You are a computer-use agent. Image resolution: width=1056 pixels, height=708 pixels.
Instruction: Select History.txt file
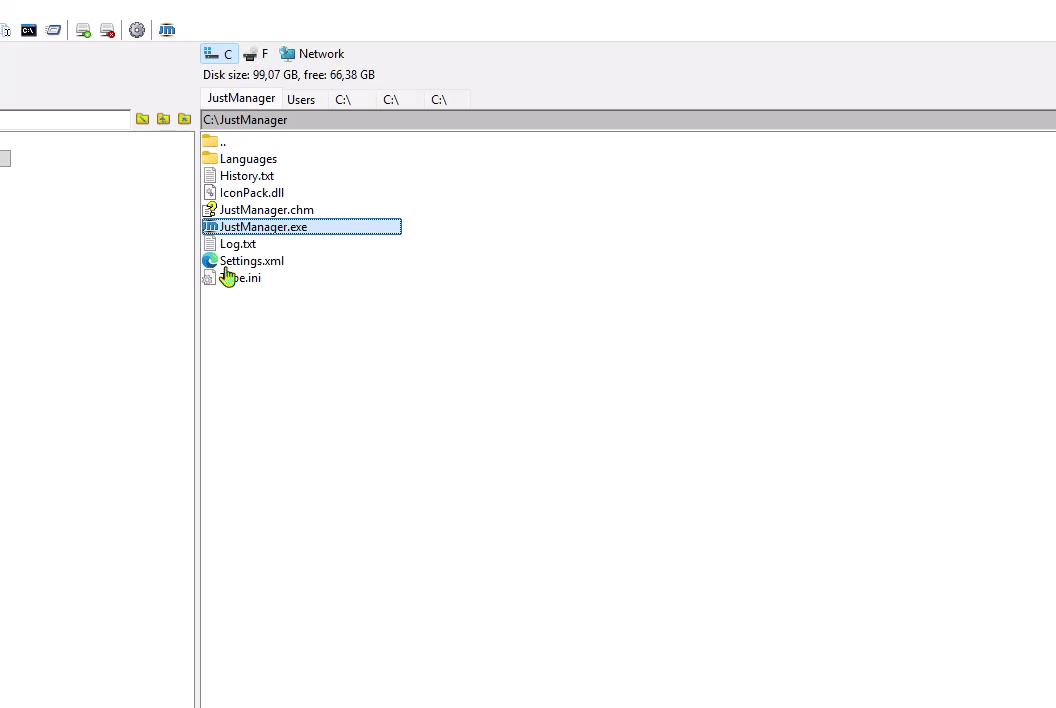click(238, 176)
